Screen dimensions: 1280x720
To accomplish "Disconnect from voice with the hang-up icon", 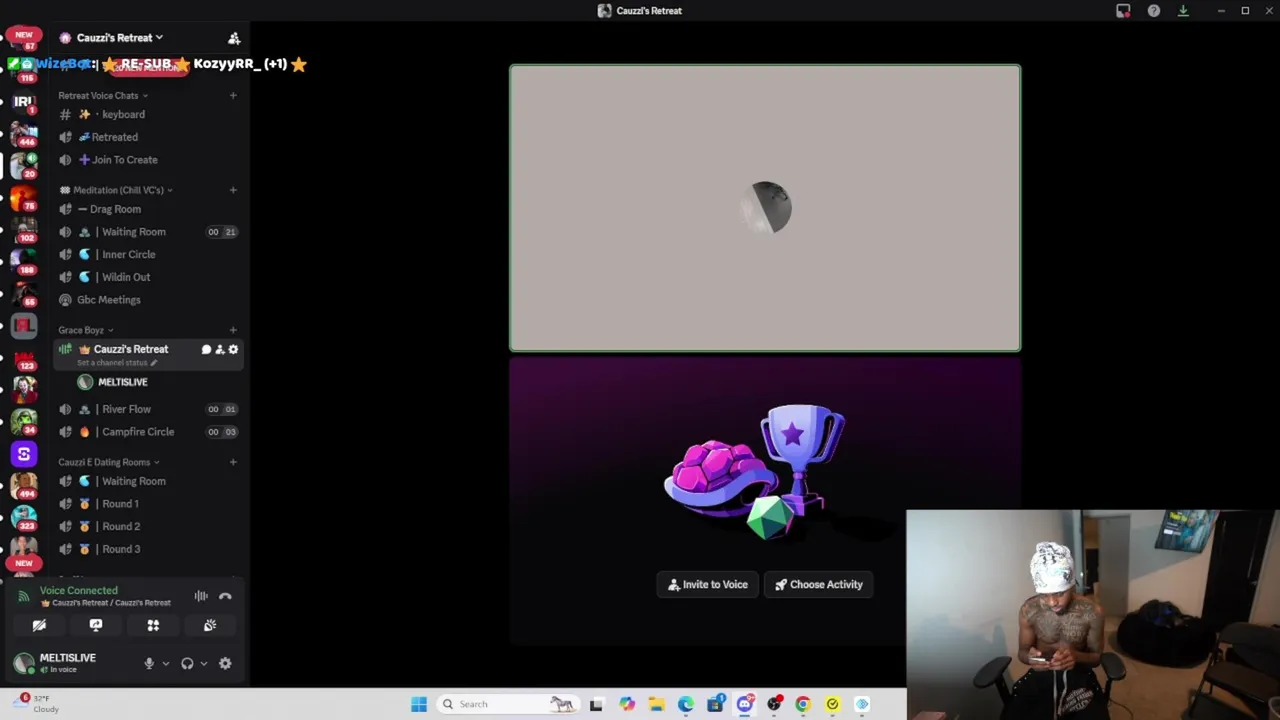I will tap(225, 596).
